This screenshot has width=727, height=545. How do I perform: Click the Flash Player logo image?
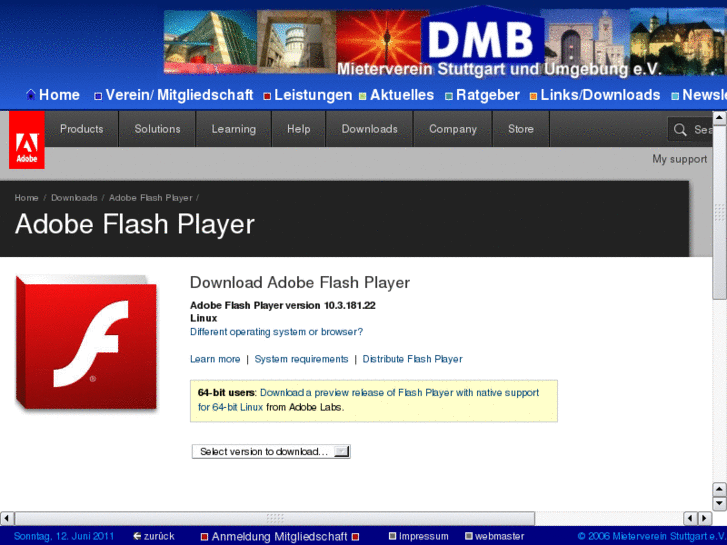click(86, 342)
